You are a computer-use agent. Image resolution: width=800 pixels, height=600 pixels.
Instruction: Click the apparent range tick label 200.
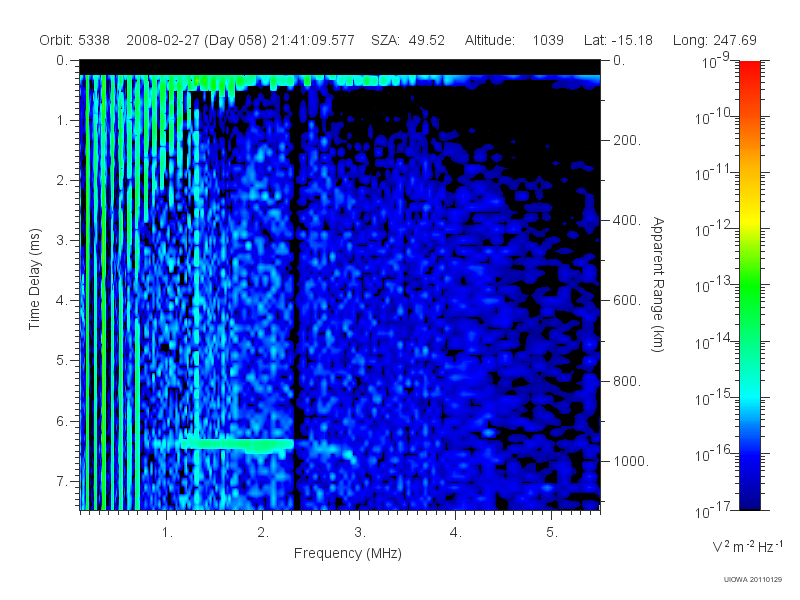click(x=627, y=140)
